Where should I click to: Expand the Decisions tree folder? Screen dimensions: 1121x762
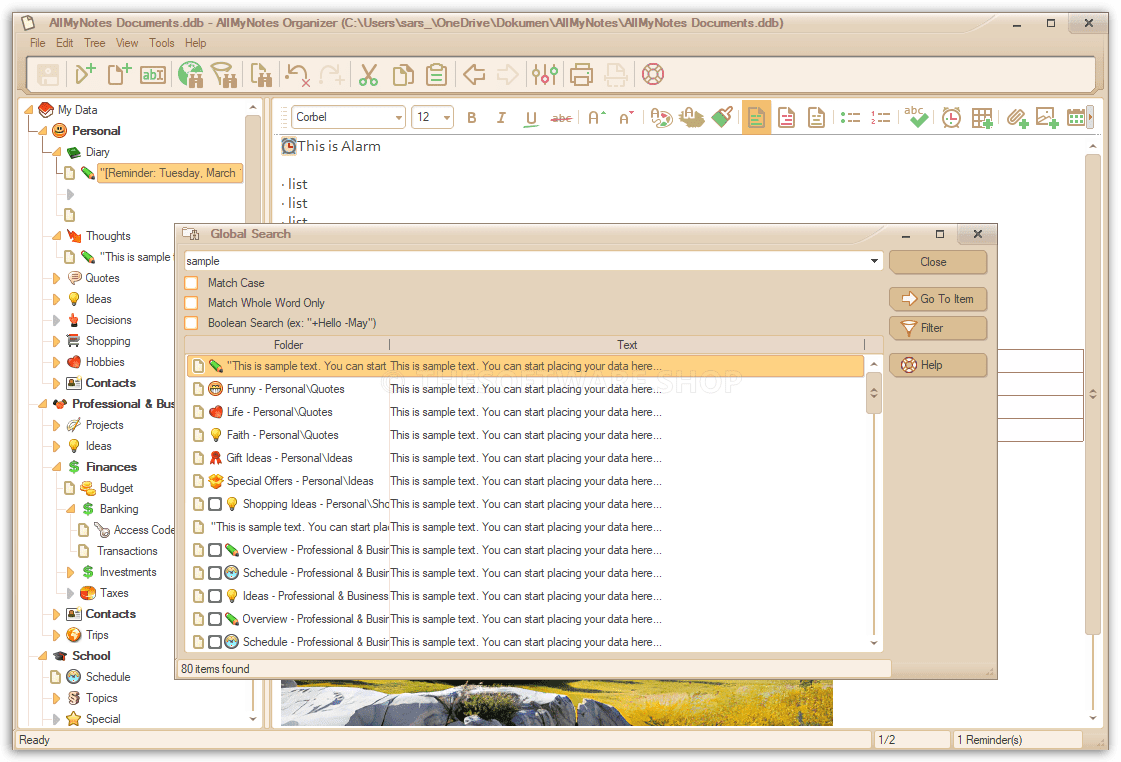[56, 320]
